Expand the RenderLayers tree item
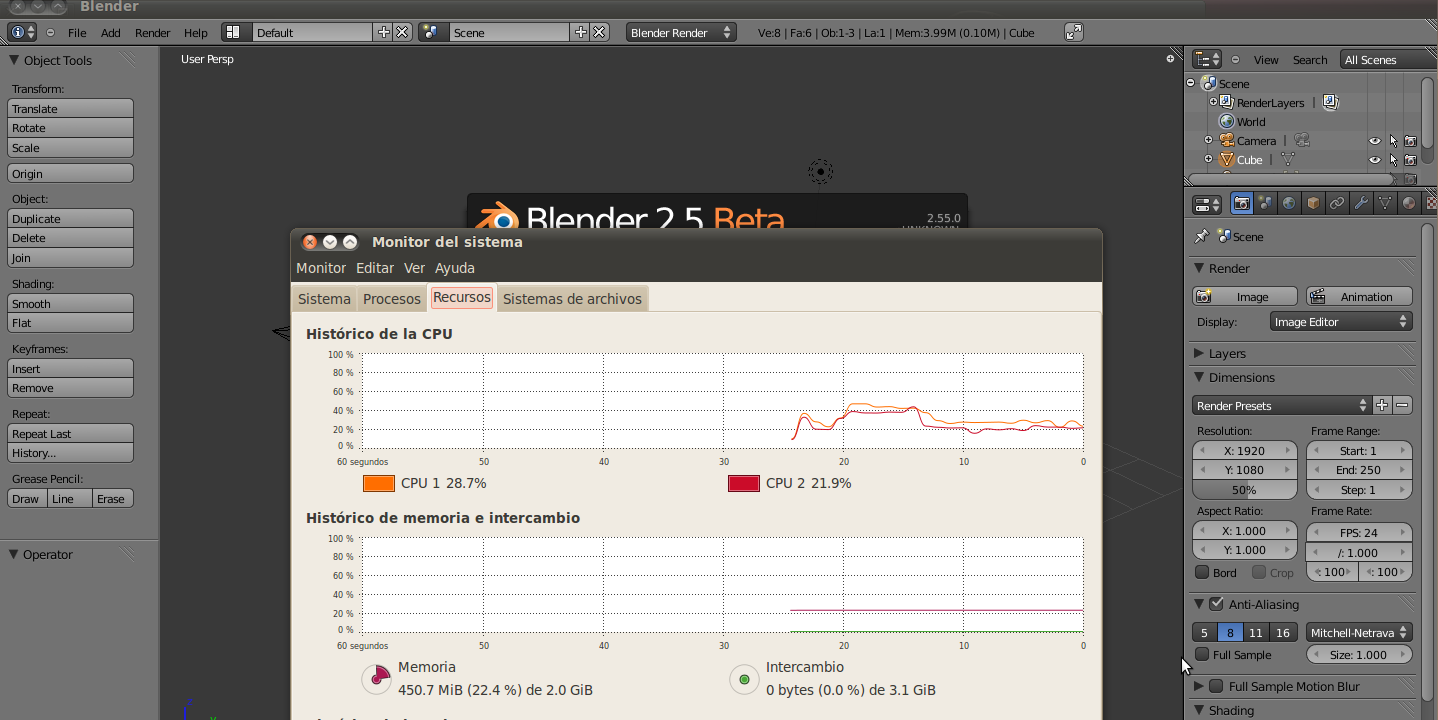This screenshot has width=1438, height=720. pos(1213,102)
